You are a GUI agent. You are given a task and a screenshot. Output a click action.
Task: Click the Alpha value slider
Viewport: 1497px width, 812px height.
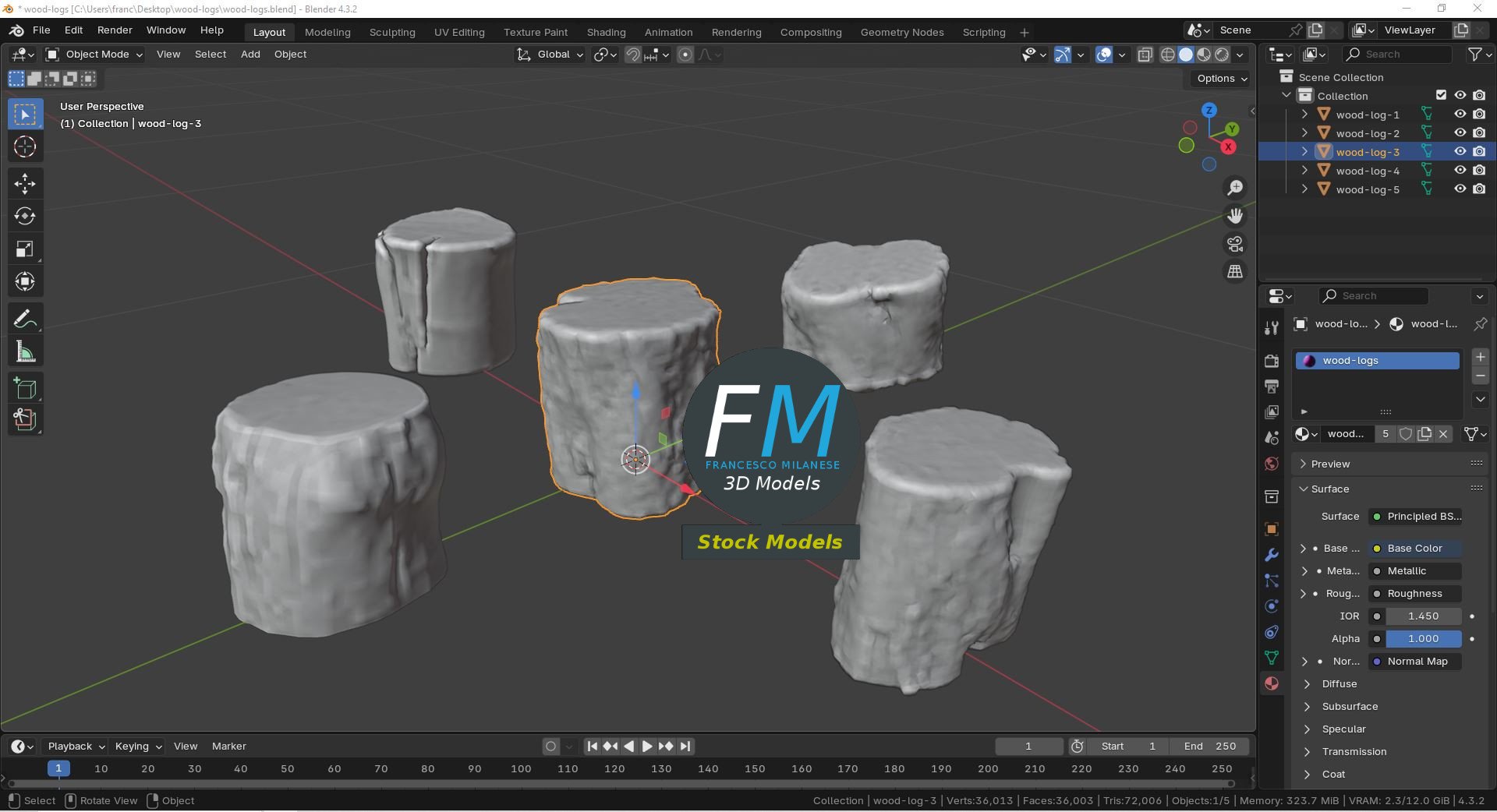(x=1423, y=638)
